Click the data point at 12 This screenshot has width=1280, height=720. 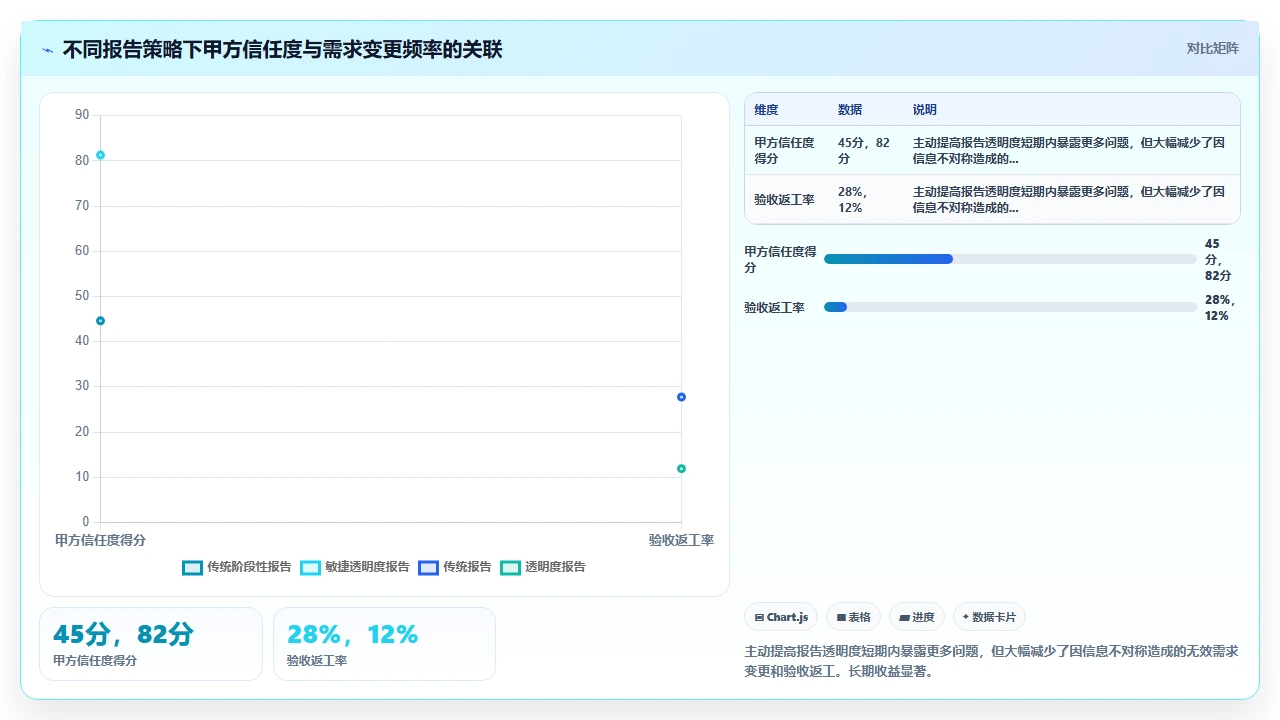[681, 469]
